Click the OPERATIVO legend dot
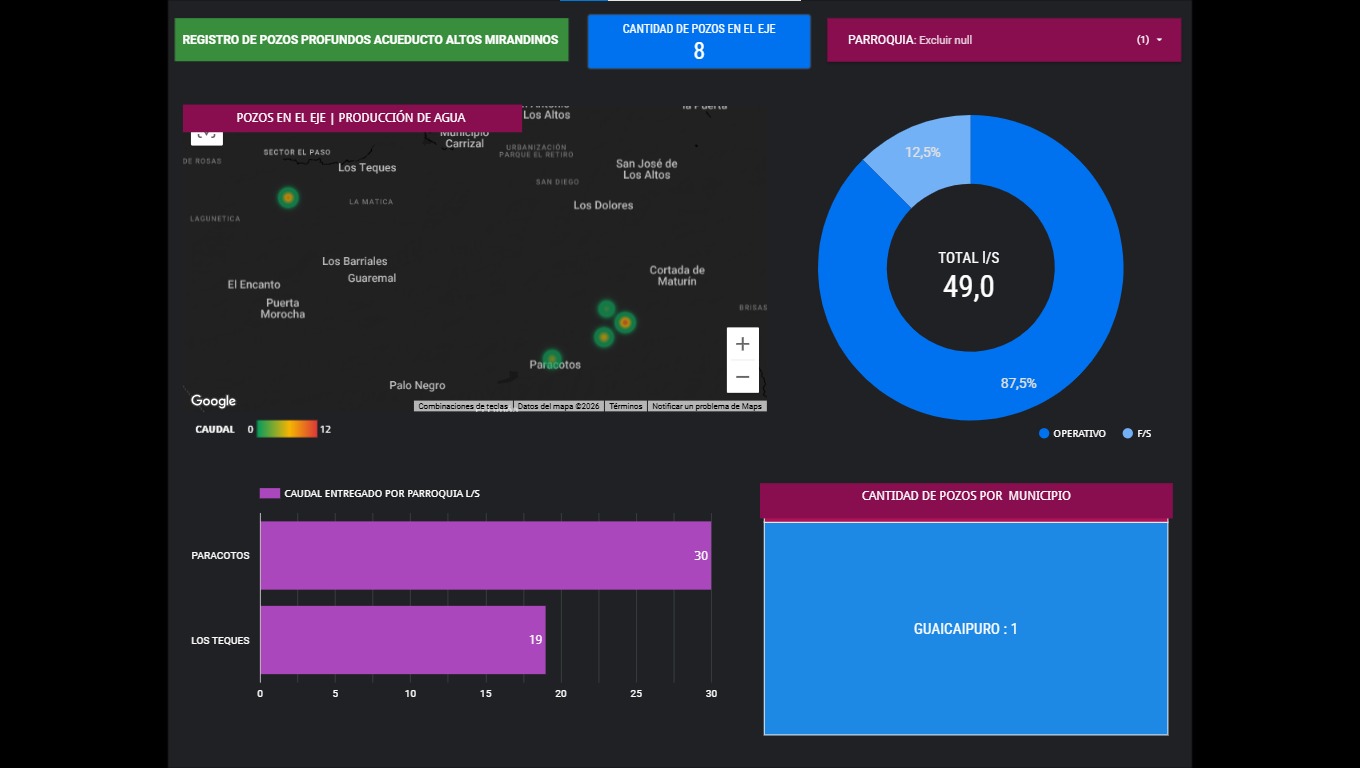 tap(1044, 434)
